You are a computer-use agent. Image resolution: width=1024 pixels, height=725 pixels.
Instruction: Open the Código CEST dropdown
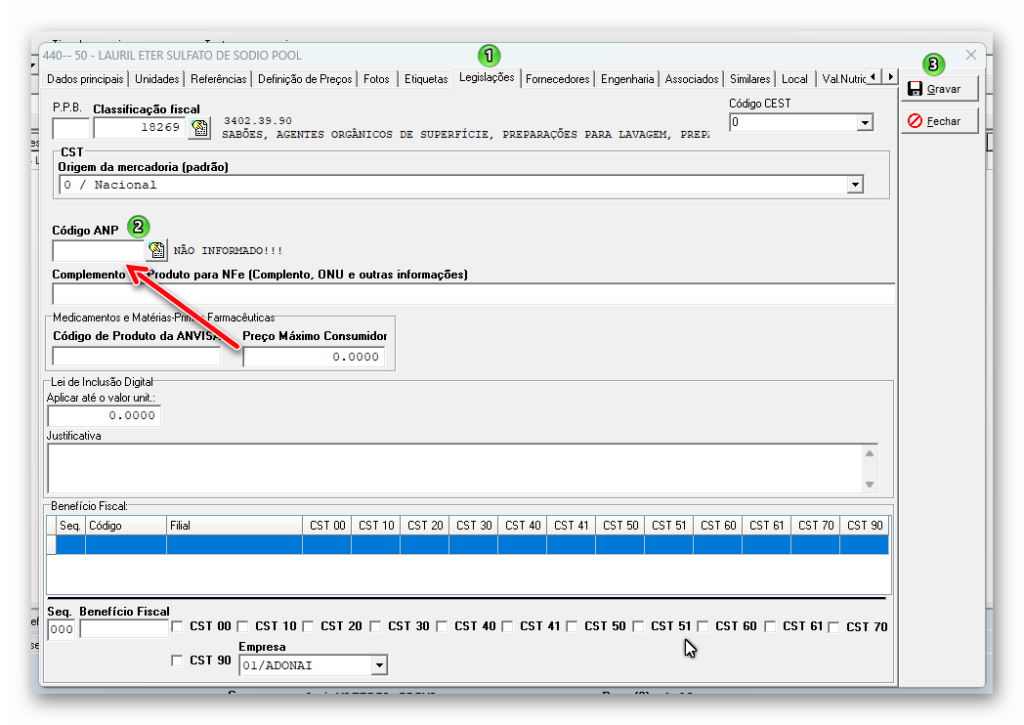[x=864, y=123]
